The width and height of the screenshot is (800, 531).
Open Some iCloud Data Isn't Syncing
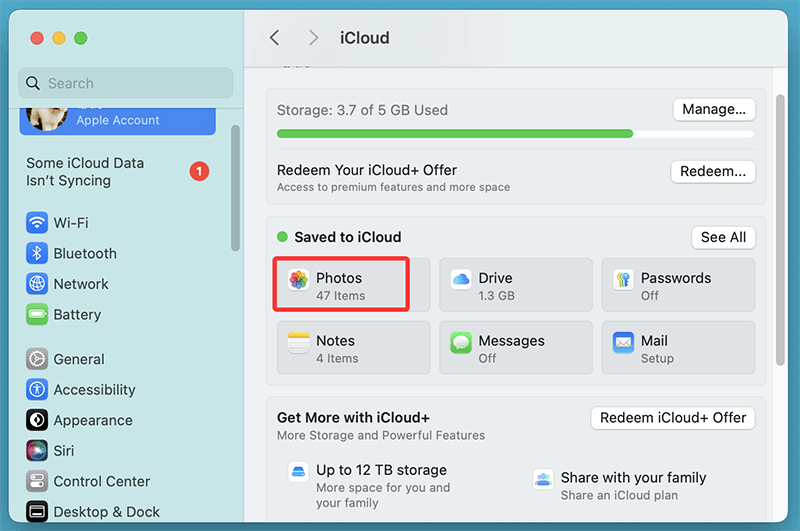(117, 172)
